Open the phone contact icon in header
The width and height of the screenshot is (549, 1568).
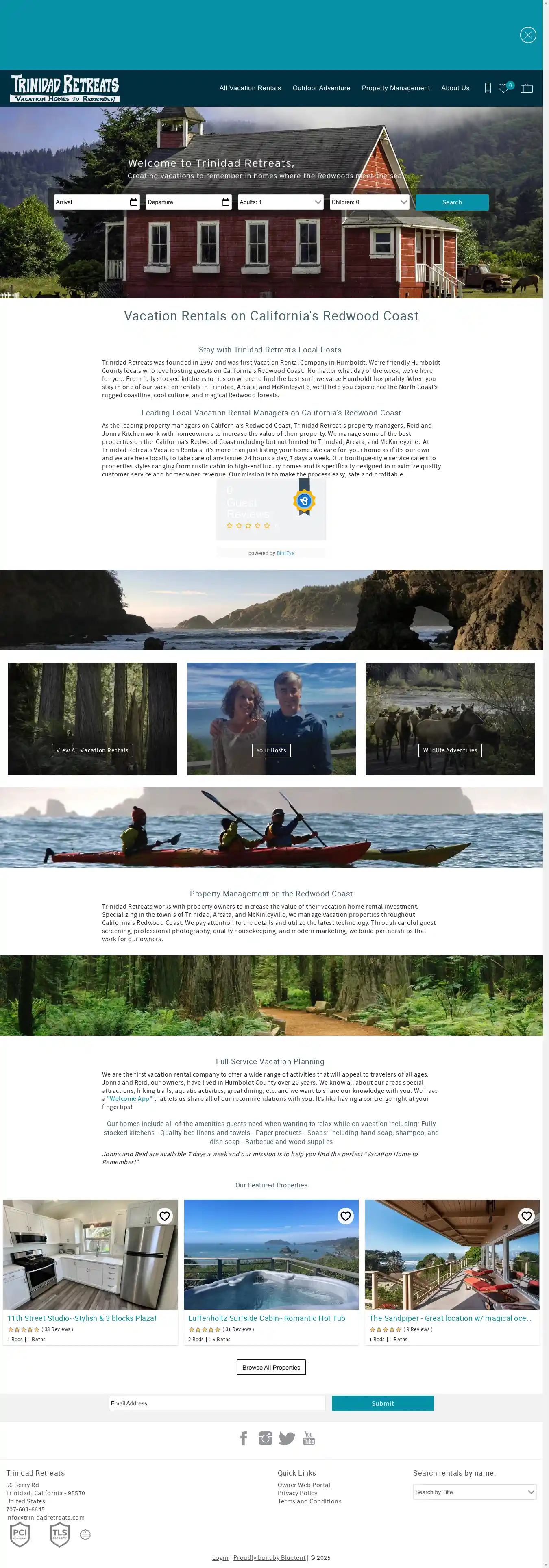(488, 88)
